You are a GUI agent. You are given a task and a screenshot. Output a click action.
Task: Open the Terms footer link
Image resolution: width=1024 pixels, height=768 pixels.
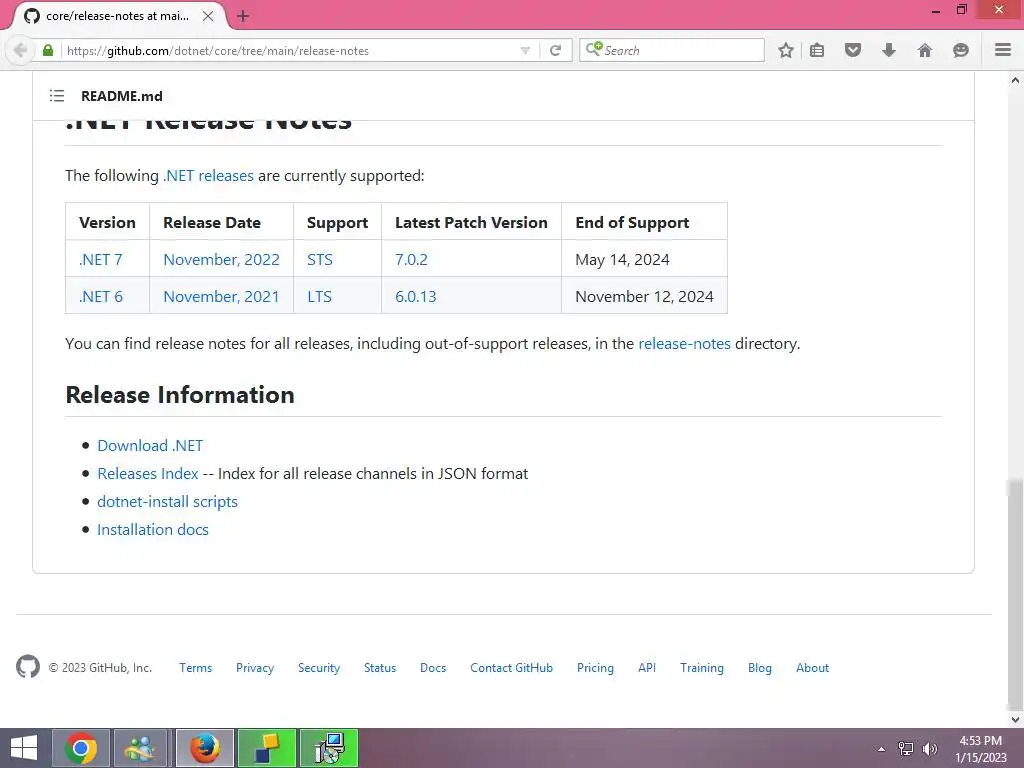click(196, 667)
